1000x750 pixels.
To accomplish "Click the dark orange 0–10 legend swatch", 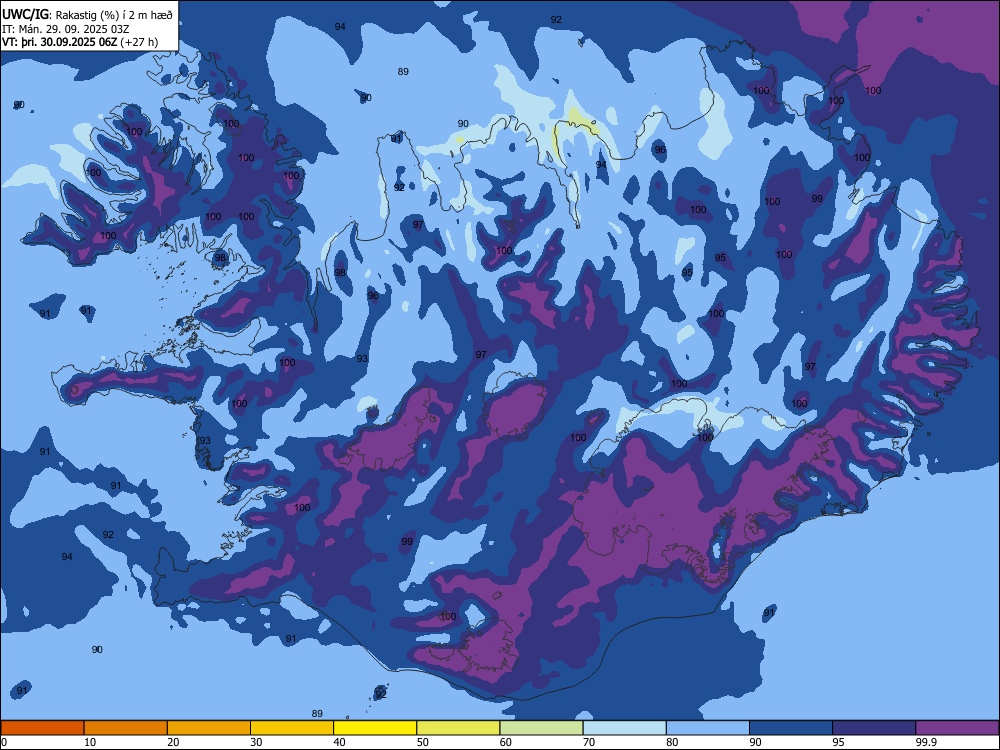I will tap(42, 728).
